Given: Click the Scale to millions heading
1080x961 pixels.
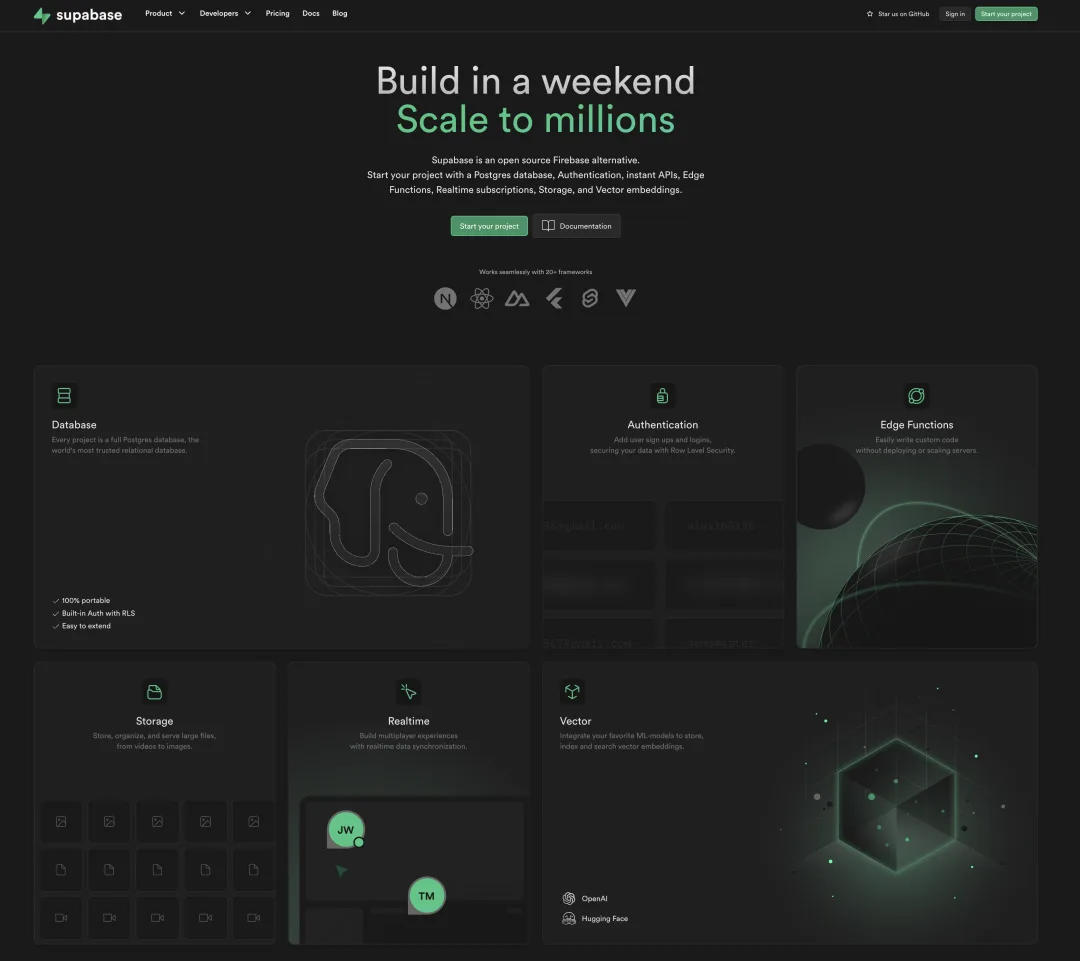Looking at the screenshot, I should (535, 119).
